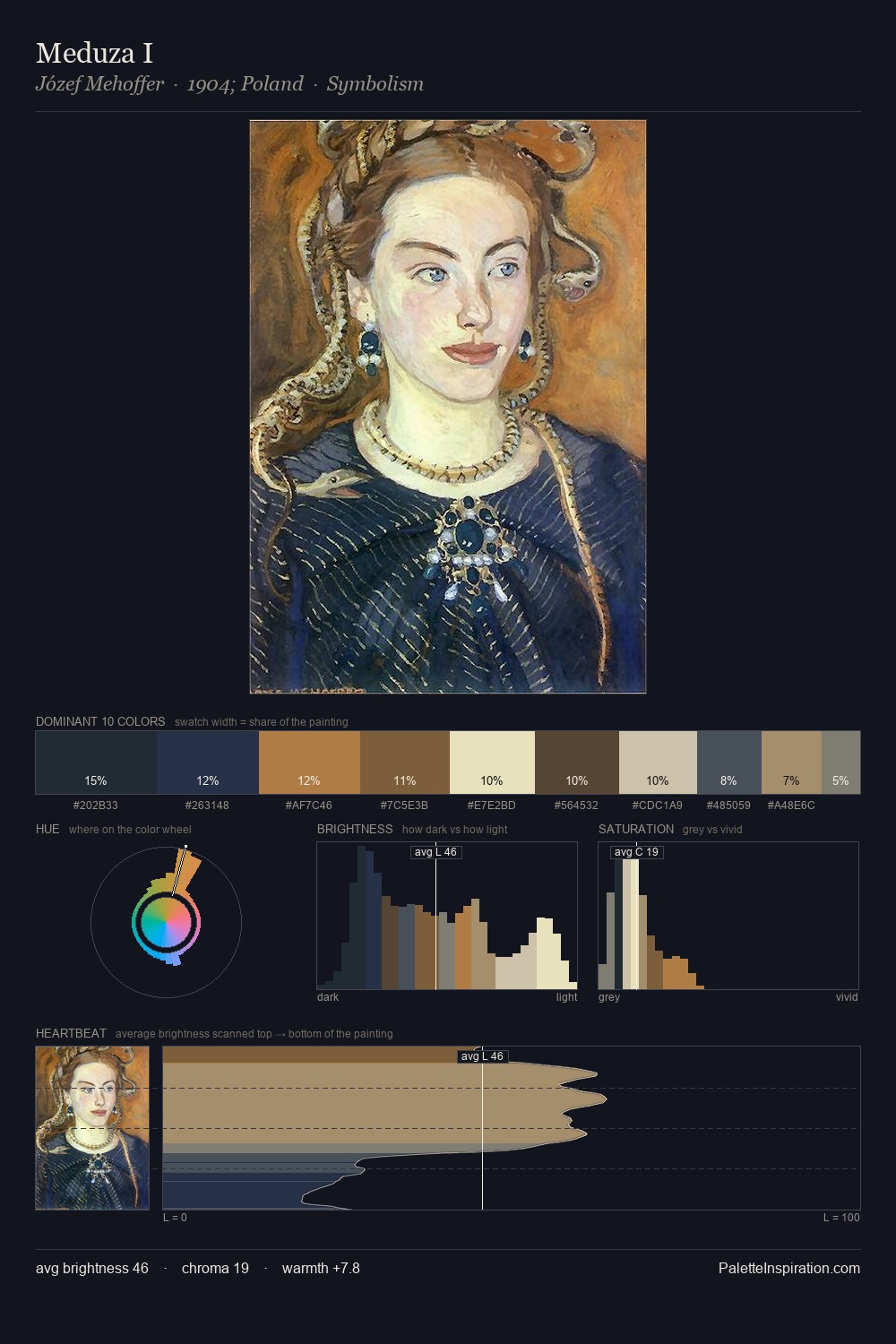
Task: Click hex code #A48E6C text
Action: click(791, 806)
